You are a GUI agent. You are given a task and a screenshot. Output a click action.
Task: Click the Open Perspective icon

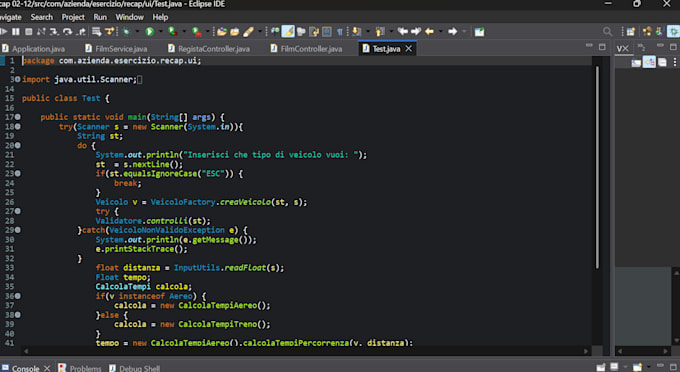631,32
